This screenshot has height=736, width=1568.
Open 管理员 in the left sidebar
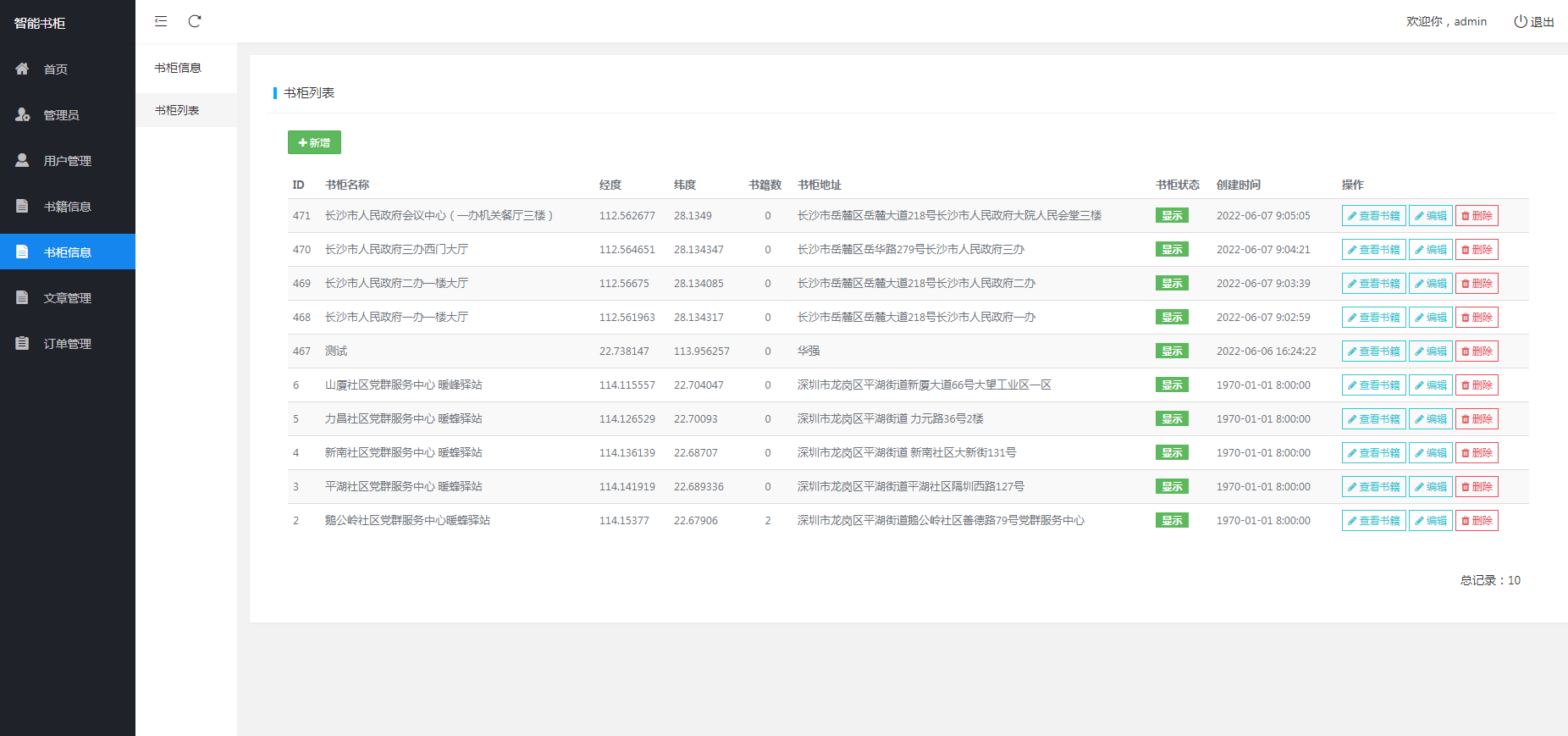(x=61, y=115)
